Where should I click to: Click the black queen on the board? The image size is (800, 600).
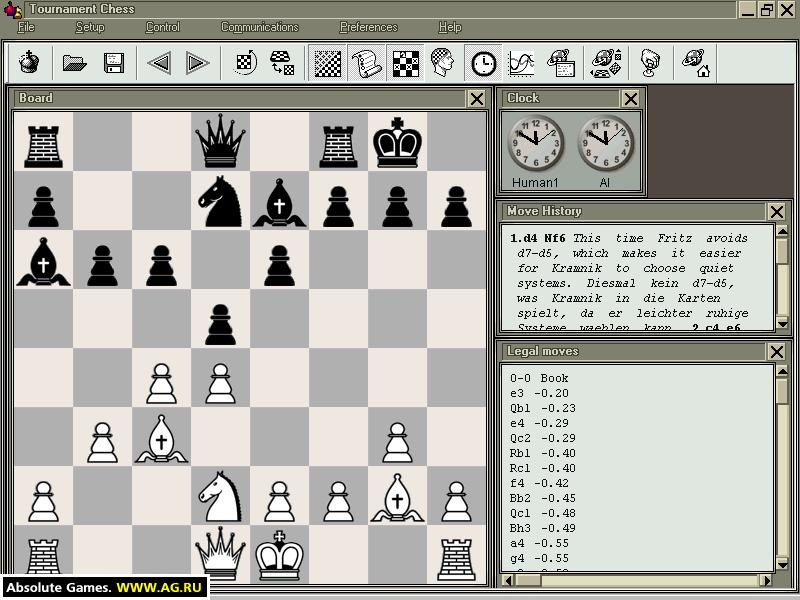pyautogui.click(x=220, y=141)
